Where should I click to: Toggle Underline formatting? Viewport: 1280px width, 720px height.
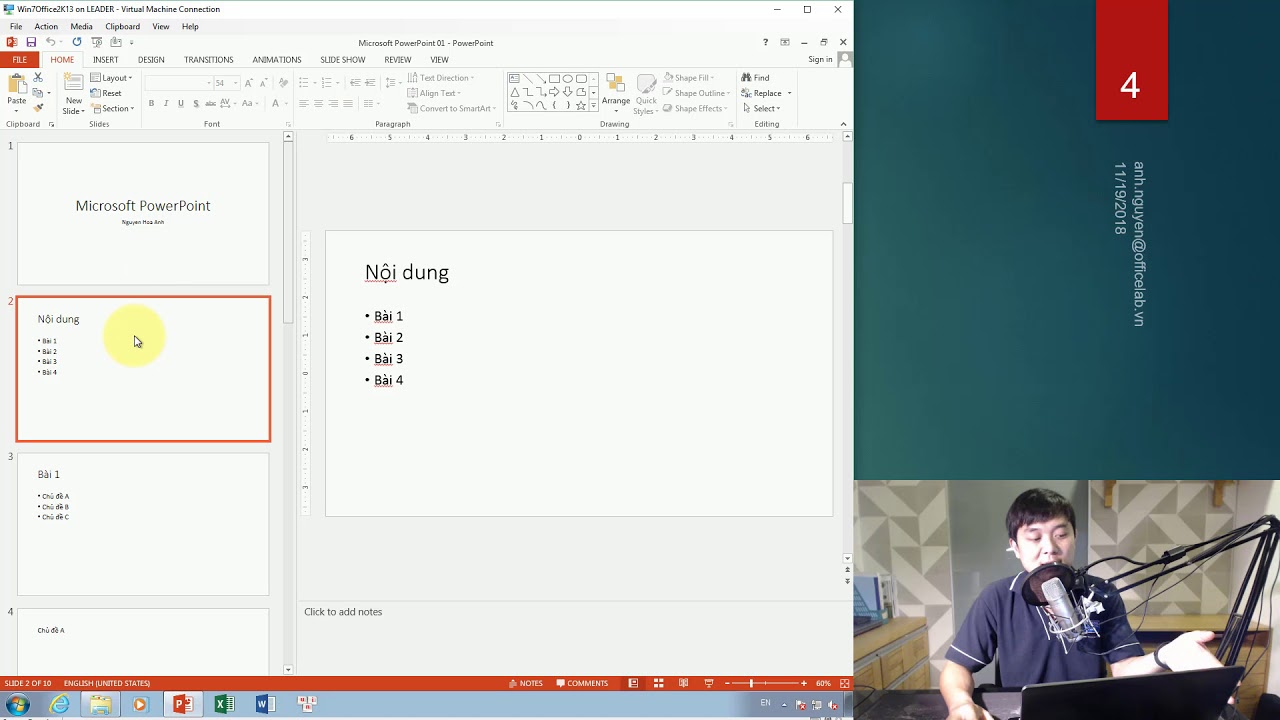pos(181,103)
